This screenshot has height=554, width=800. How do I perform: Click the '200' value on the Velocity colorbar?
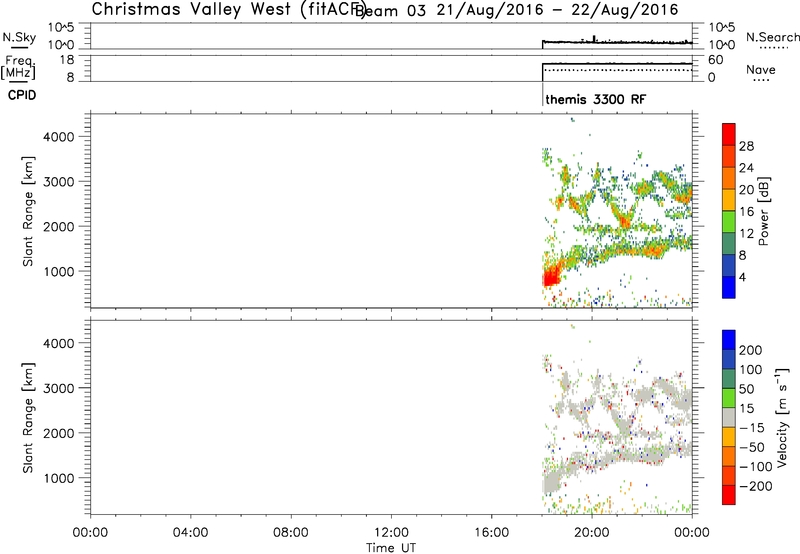(751, 350)
